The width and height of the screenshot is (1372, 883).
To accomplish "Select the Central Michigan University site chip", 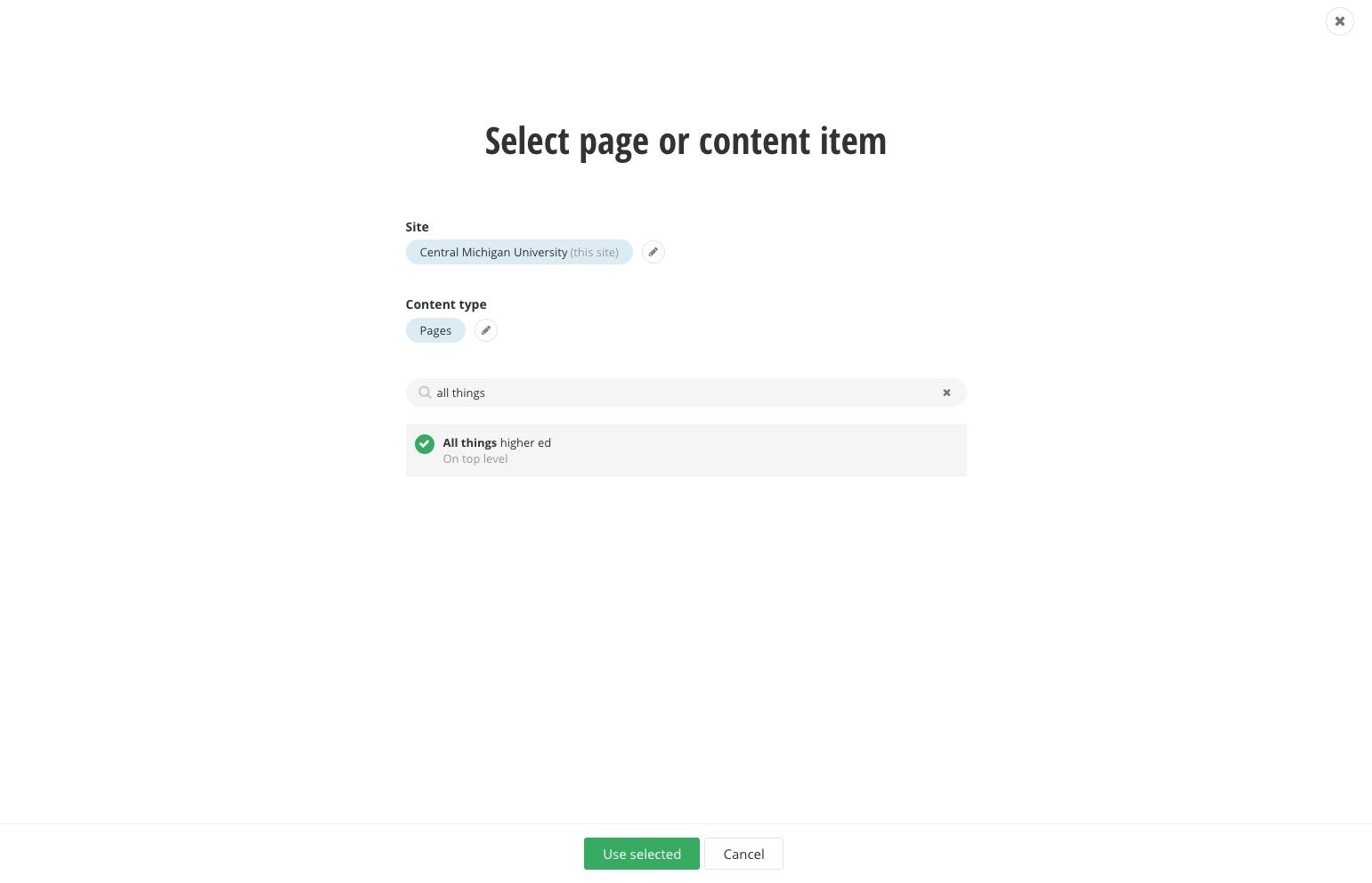I will 519,252.
